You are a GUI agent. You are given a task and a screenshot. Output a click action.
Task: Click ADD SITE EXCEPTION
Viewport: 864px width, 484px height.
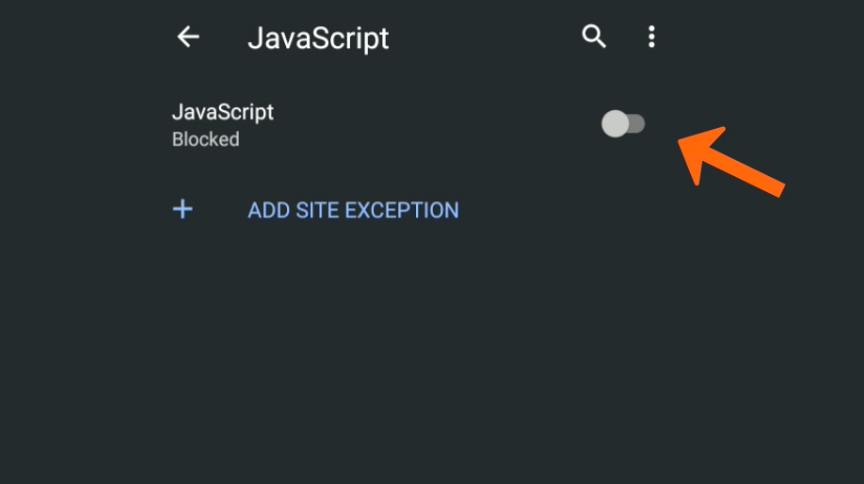(x=353, y=210)
